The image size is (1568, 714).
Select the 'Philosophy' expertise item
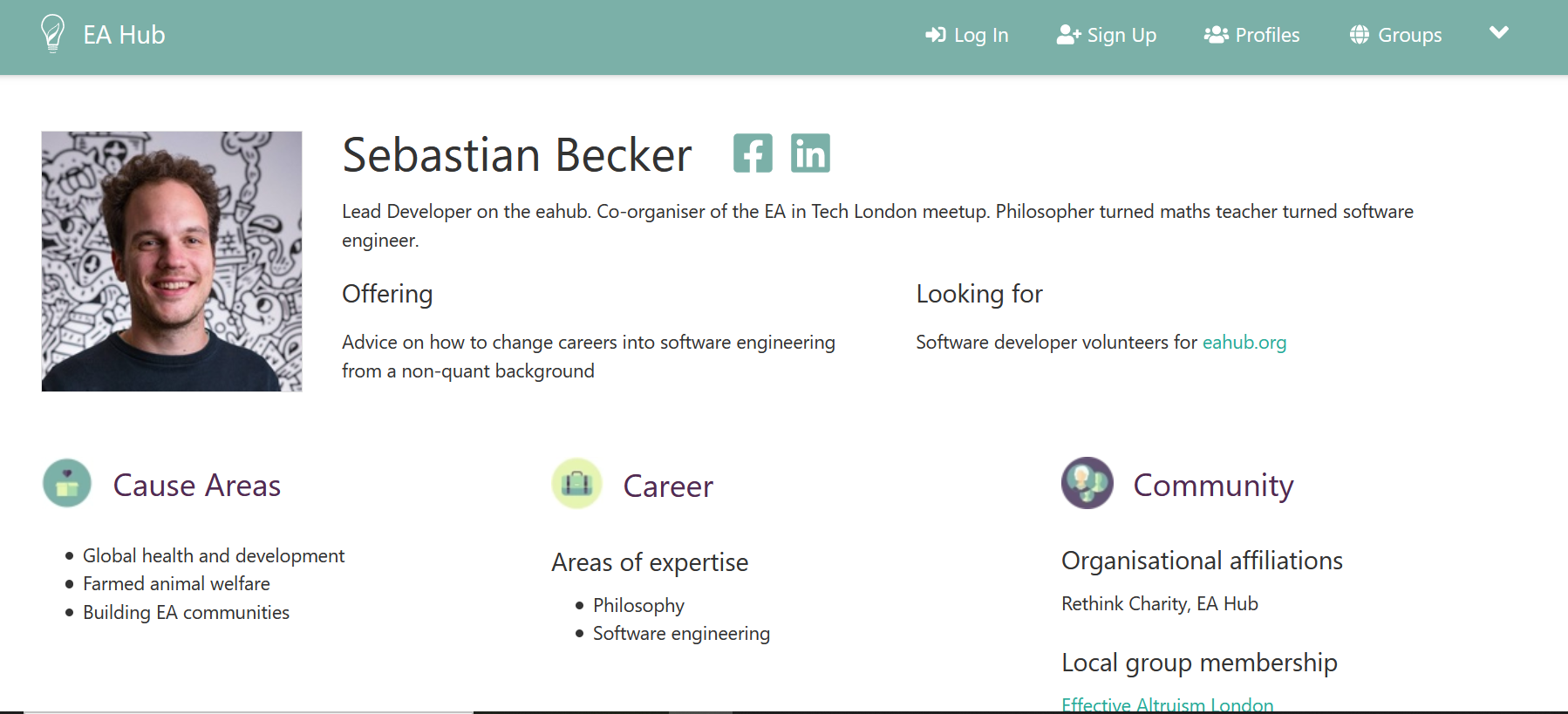click(x=638, y=606)
